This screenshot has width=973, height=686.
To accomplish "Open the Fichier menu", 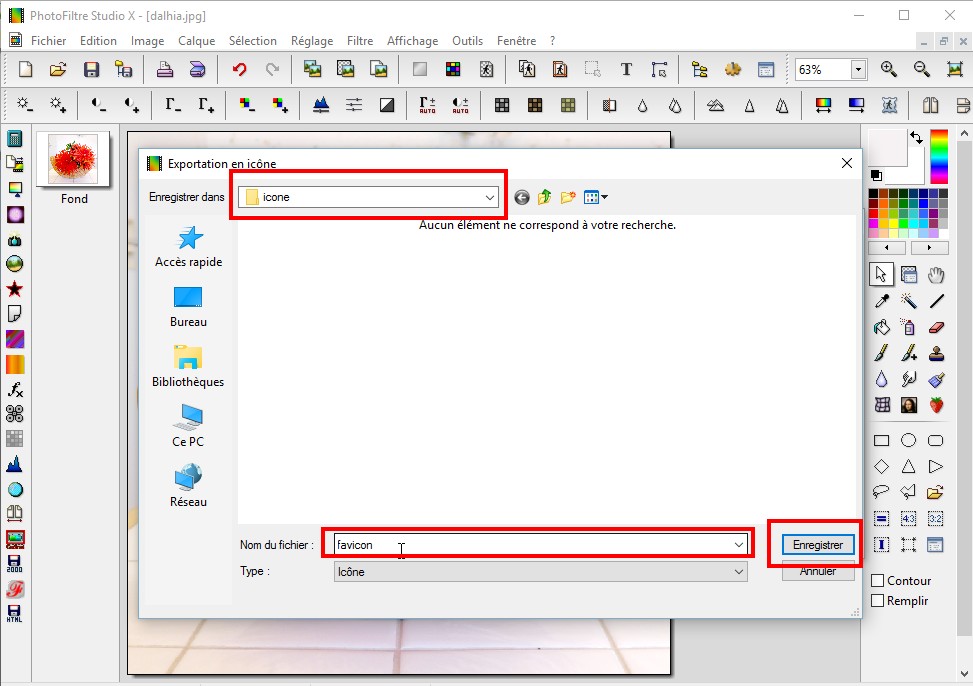I will coord(48,41).
